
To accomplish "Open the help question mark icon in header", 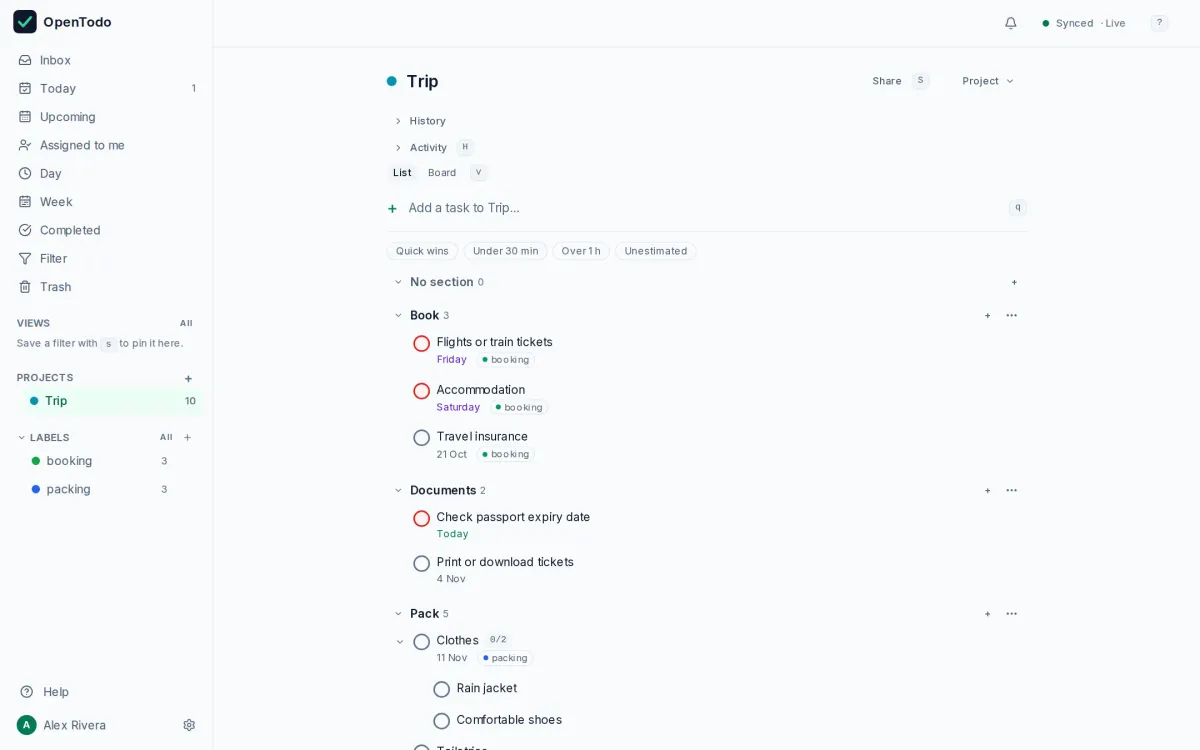I will coord(1159,22).
